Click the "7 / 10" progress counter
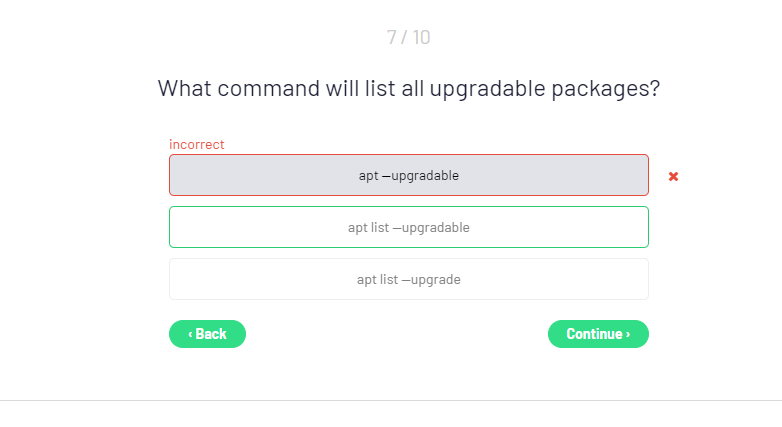This screenshot has width=782, height=427. tap(408, 38)
